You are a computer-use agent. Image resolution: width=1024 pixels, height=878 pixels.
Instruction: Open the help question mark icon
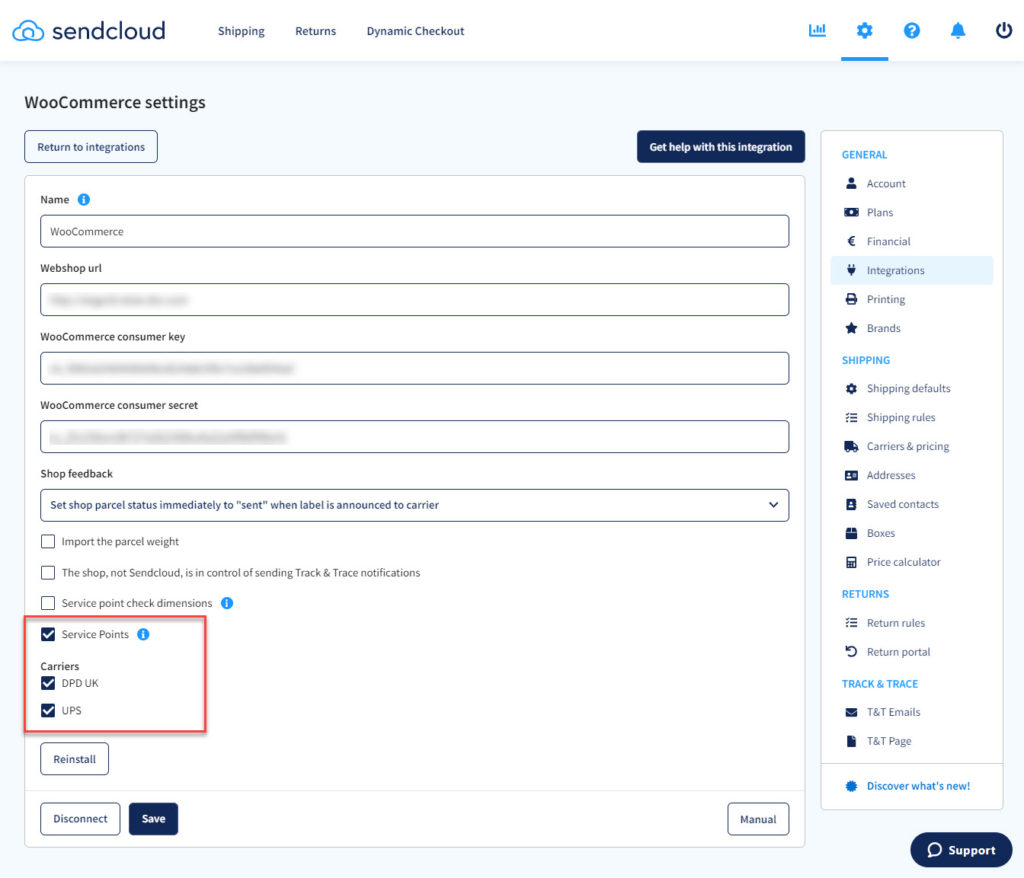[x=912, y=30]
